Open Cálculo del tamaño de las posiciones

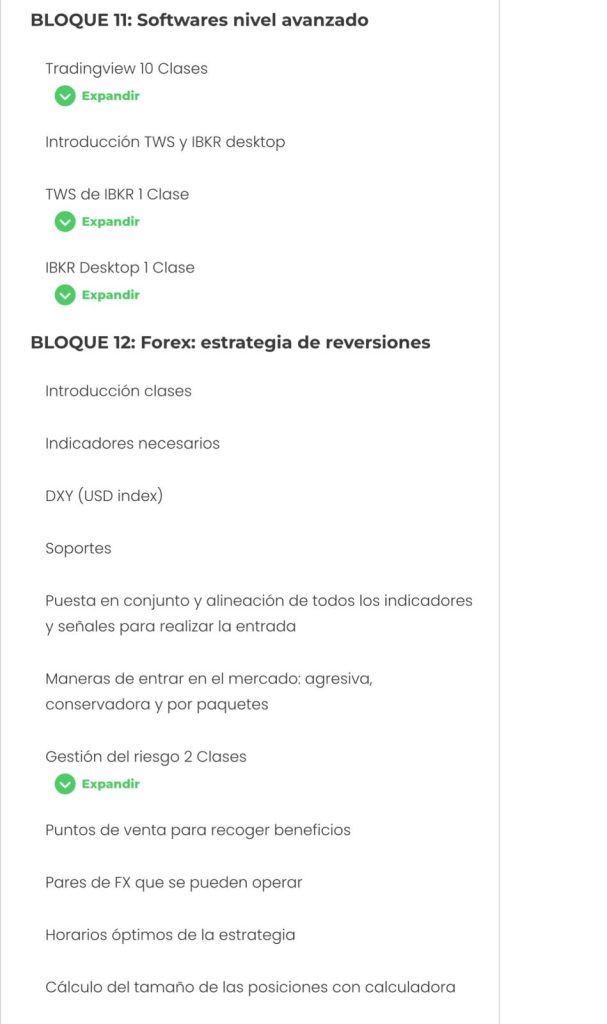click(250, 987)
